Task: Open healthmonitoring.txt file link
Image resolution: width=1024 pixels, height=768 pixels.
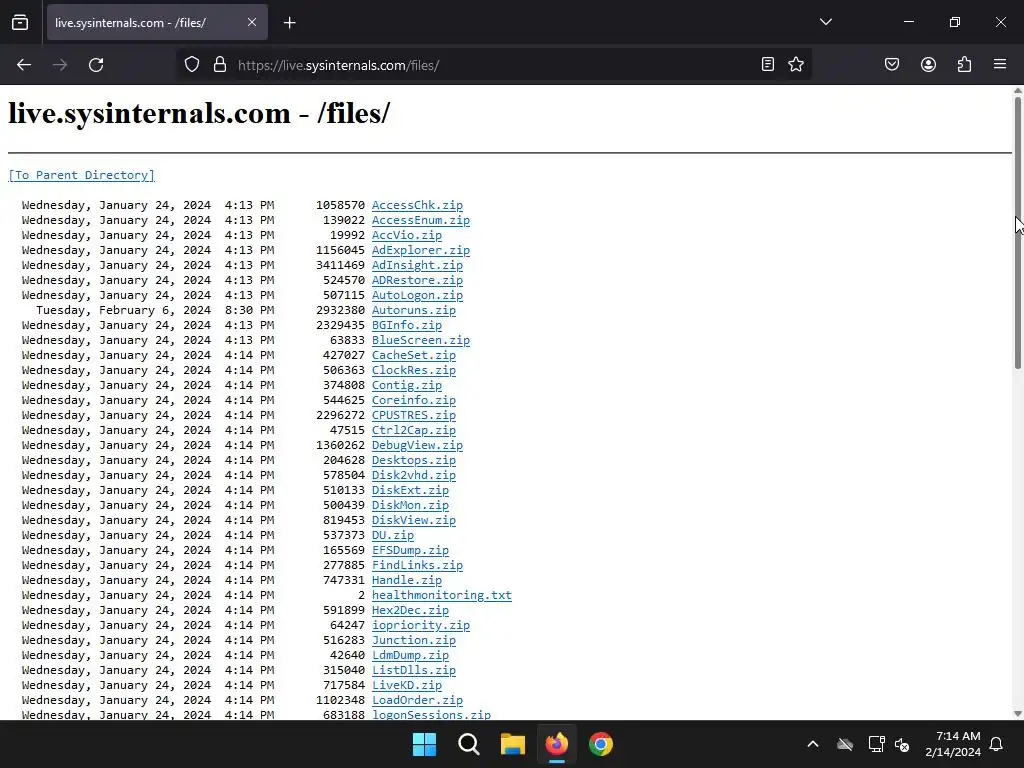Action: pos(441,596)
